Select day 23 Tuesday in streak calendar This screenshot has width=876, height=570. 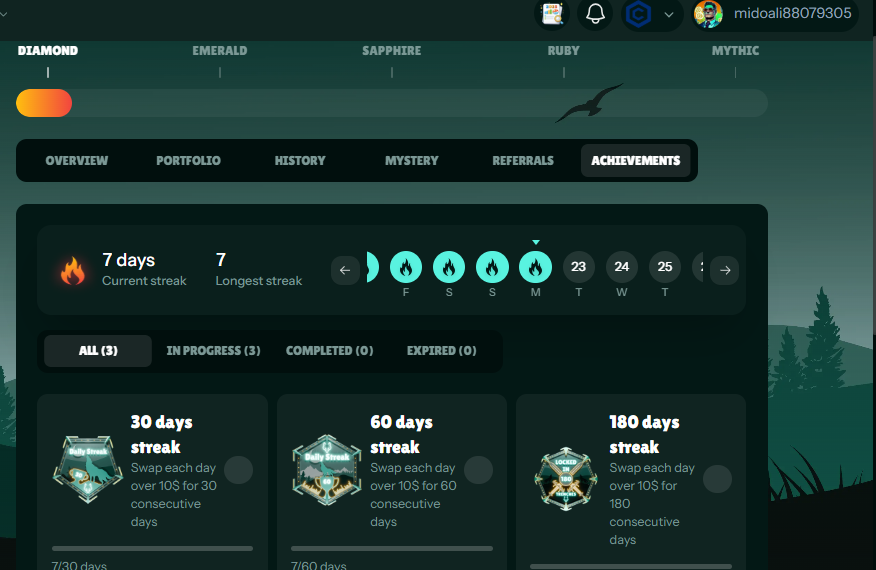578,267
